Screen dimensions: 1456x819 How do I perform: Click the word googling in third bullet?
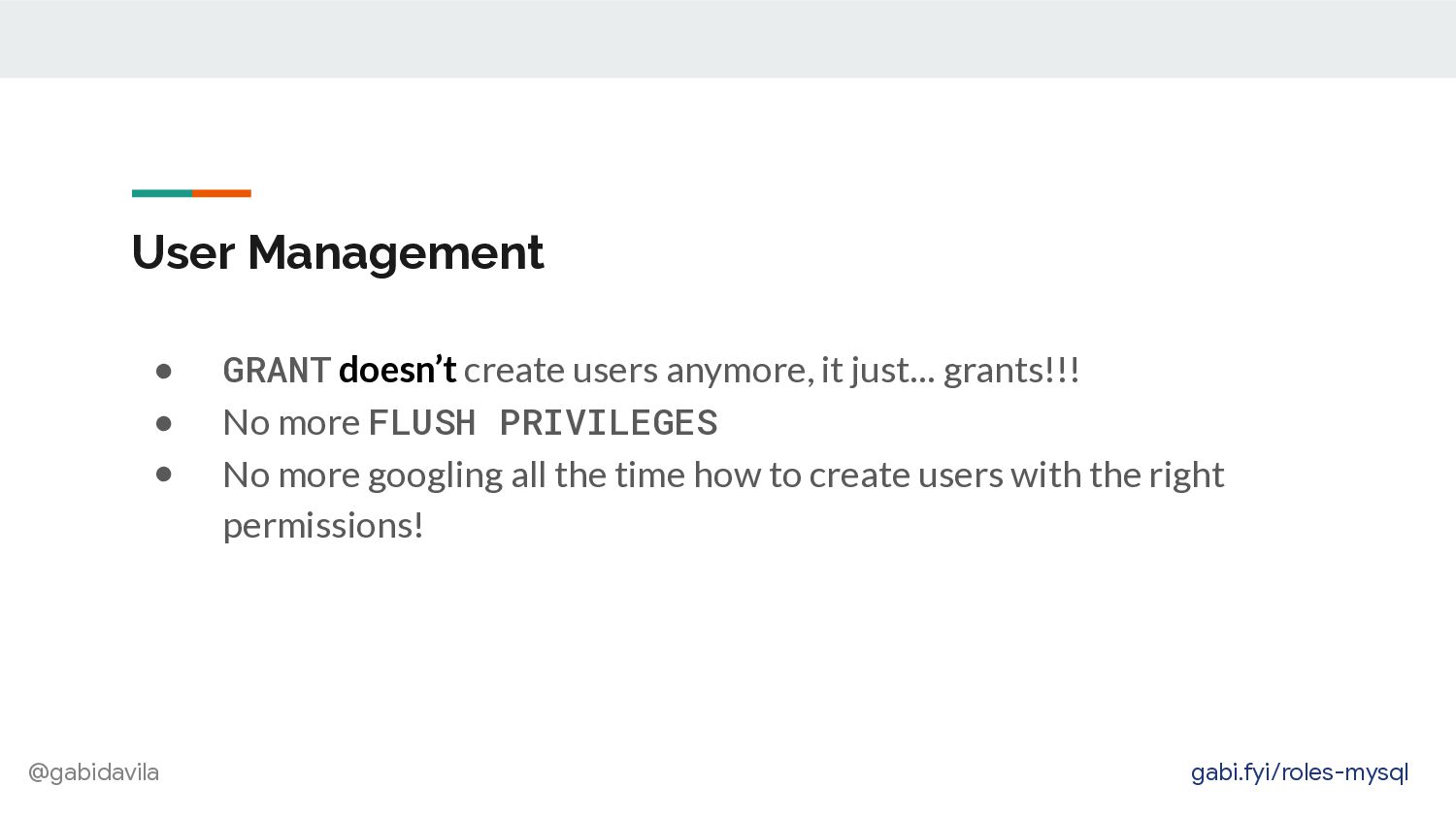pyautogui.click(x=435, y=476)
